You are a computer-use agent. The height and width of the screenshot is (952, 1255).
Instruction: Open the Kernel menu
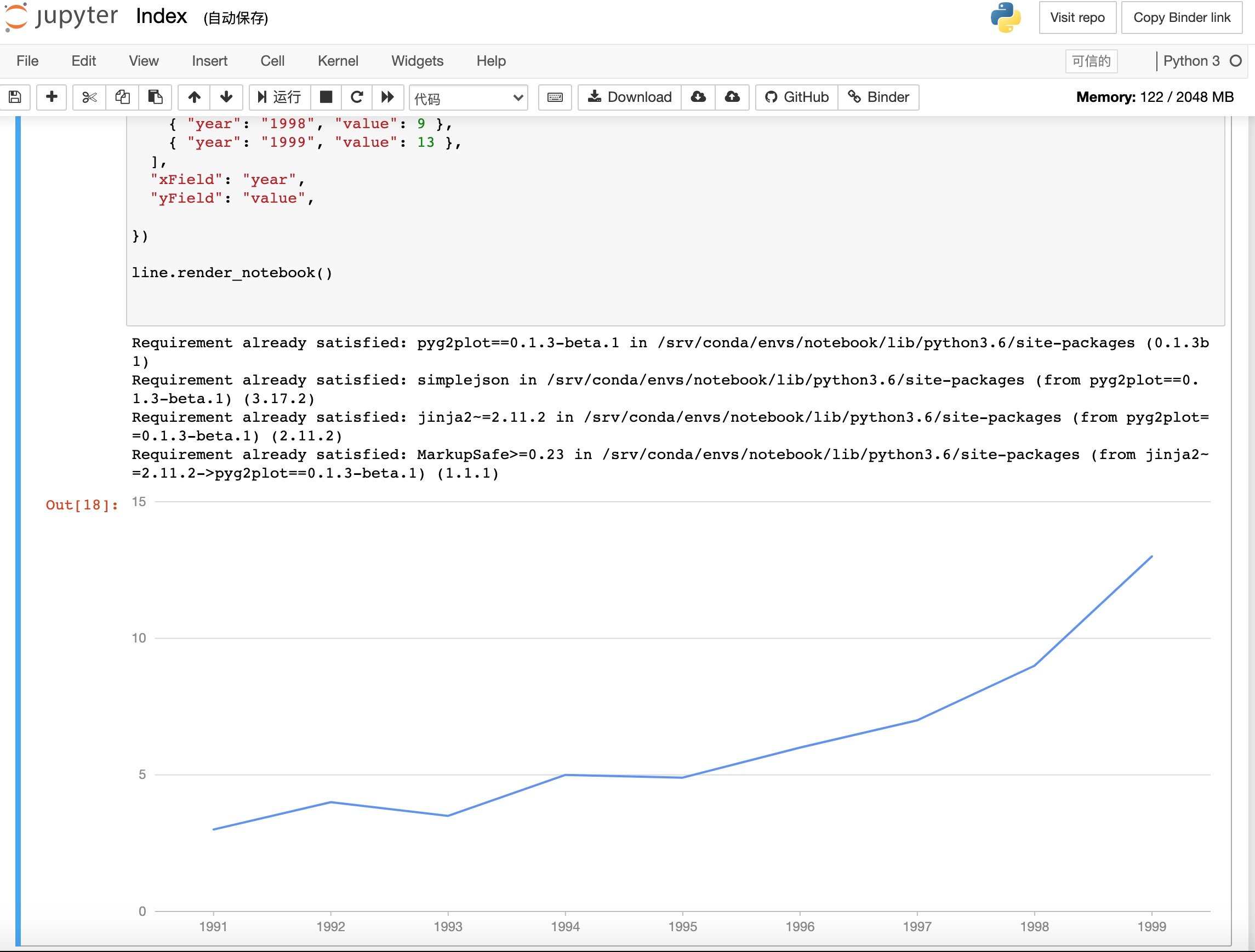tap(338, 61)
